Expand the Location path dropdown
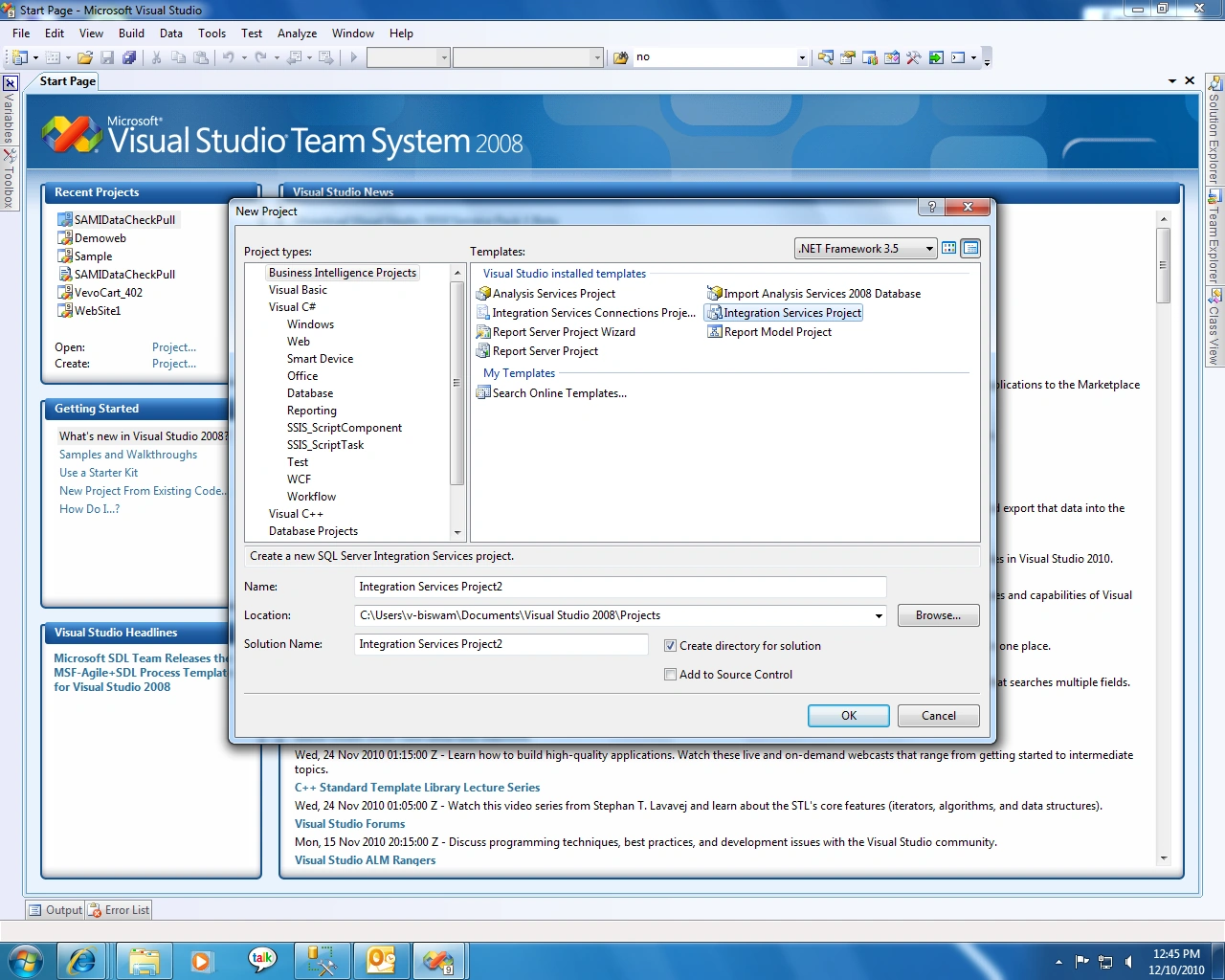This screenshot has width=1225, height=980. [879, 615]
